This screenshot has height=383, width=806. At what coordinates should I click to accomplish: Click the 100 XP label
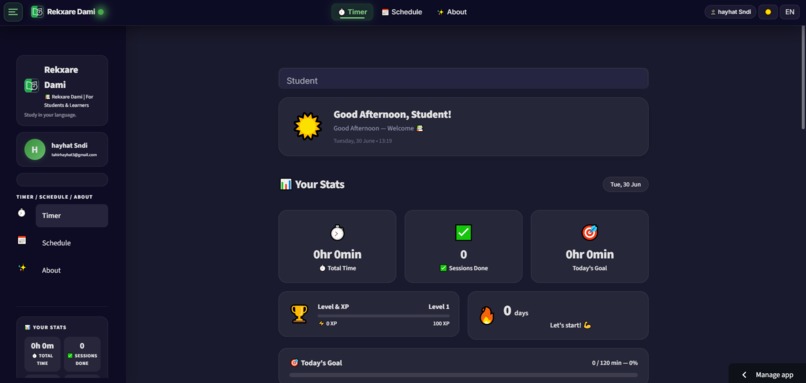click(x=441, y=324)
